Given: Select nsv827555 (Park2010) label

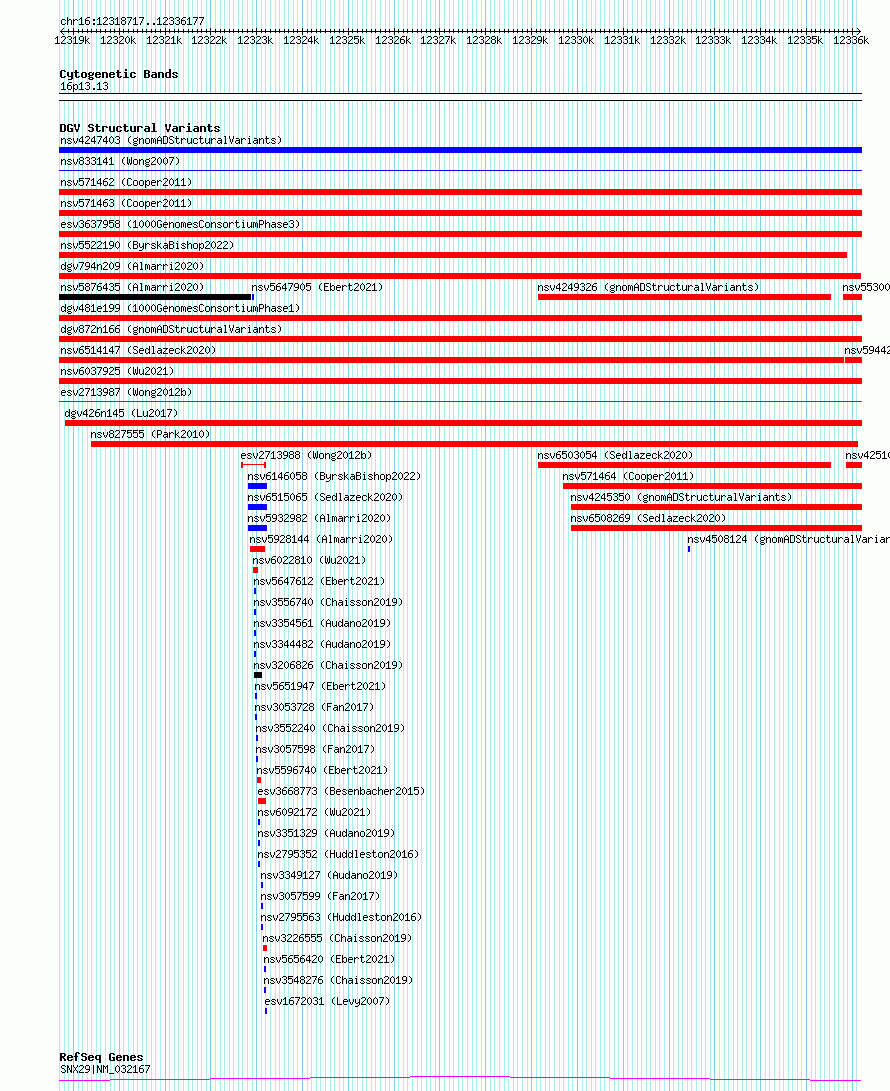Looking at the screenshot, I should point(150,434).
